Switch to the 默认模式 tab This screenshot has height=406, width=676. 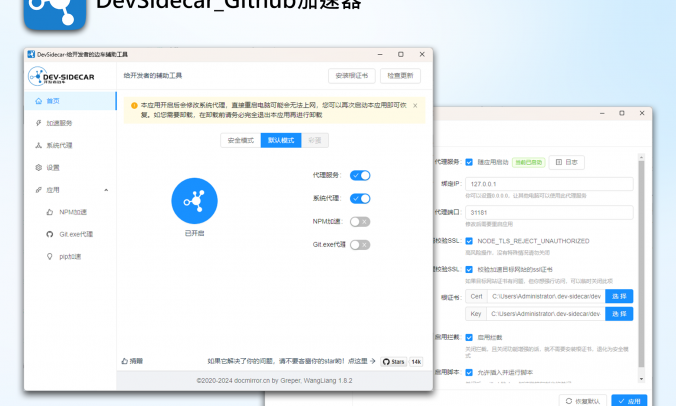coord(281,141)
